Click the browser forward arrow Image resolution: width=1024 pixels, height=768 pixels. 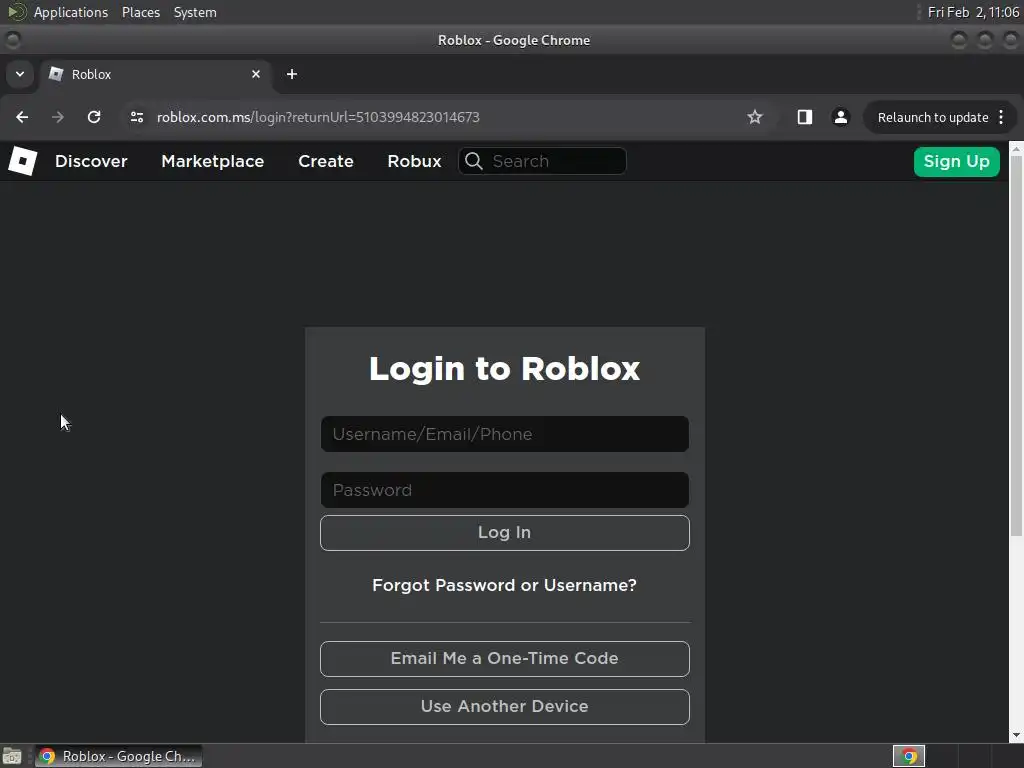58,117
